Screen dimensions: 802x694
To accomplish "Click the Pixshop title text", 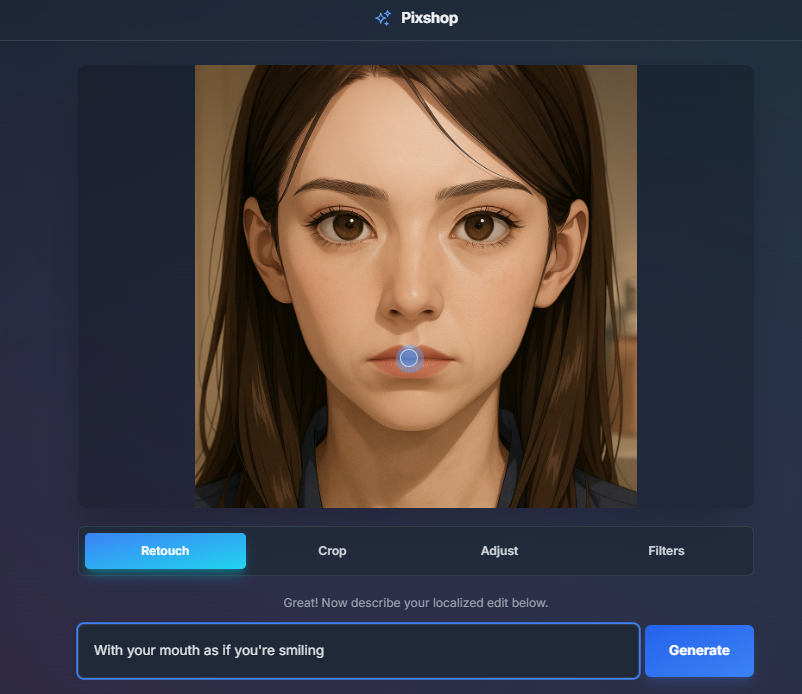I will tap(429, 18).
